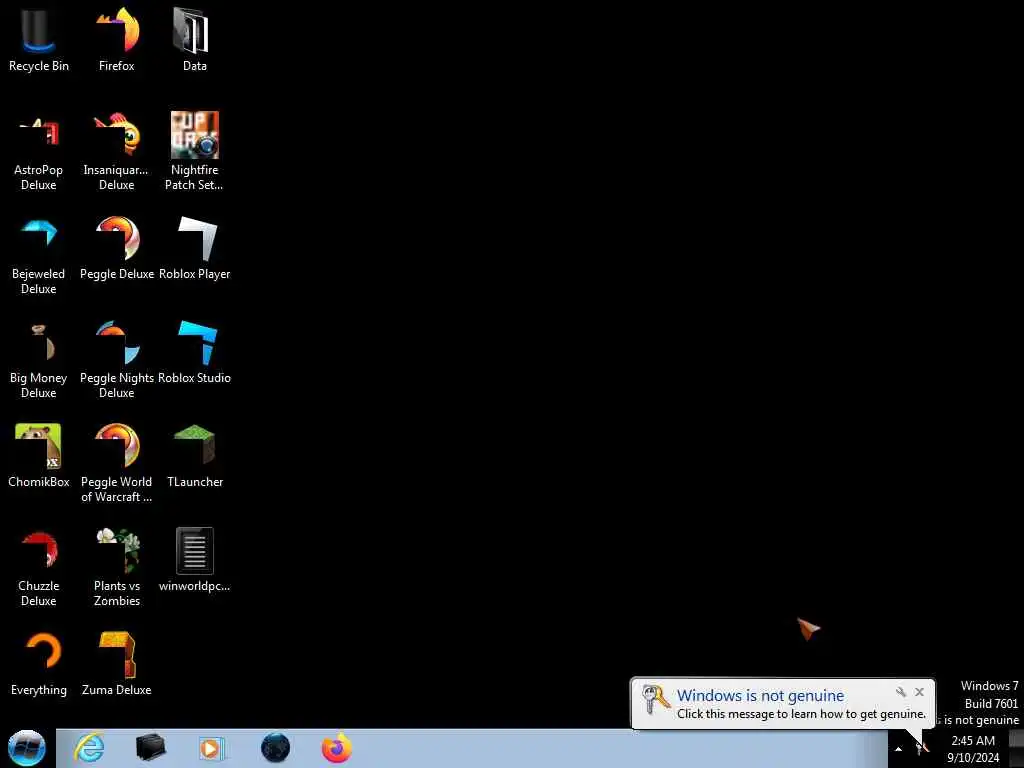Select the Roblox Player shortcut

(195, 248)
